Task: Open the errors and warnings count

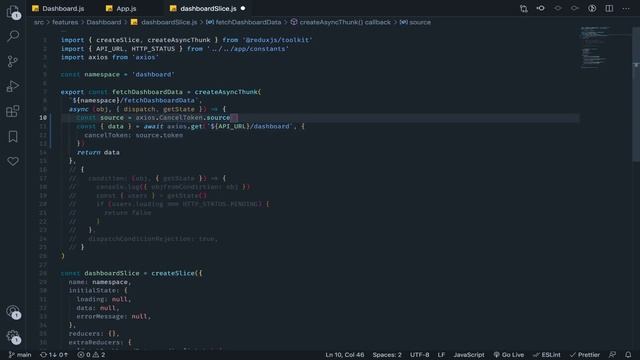Action: (91, 355)
